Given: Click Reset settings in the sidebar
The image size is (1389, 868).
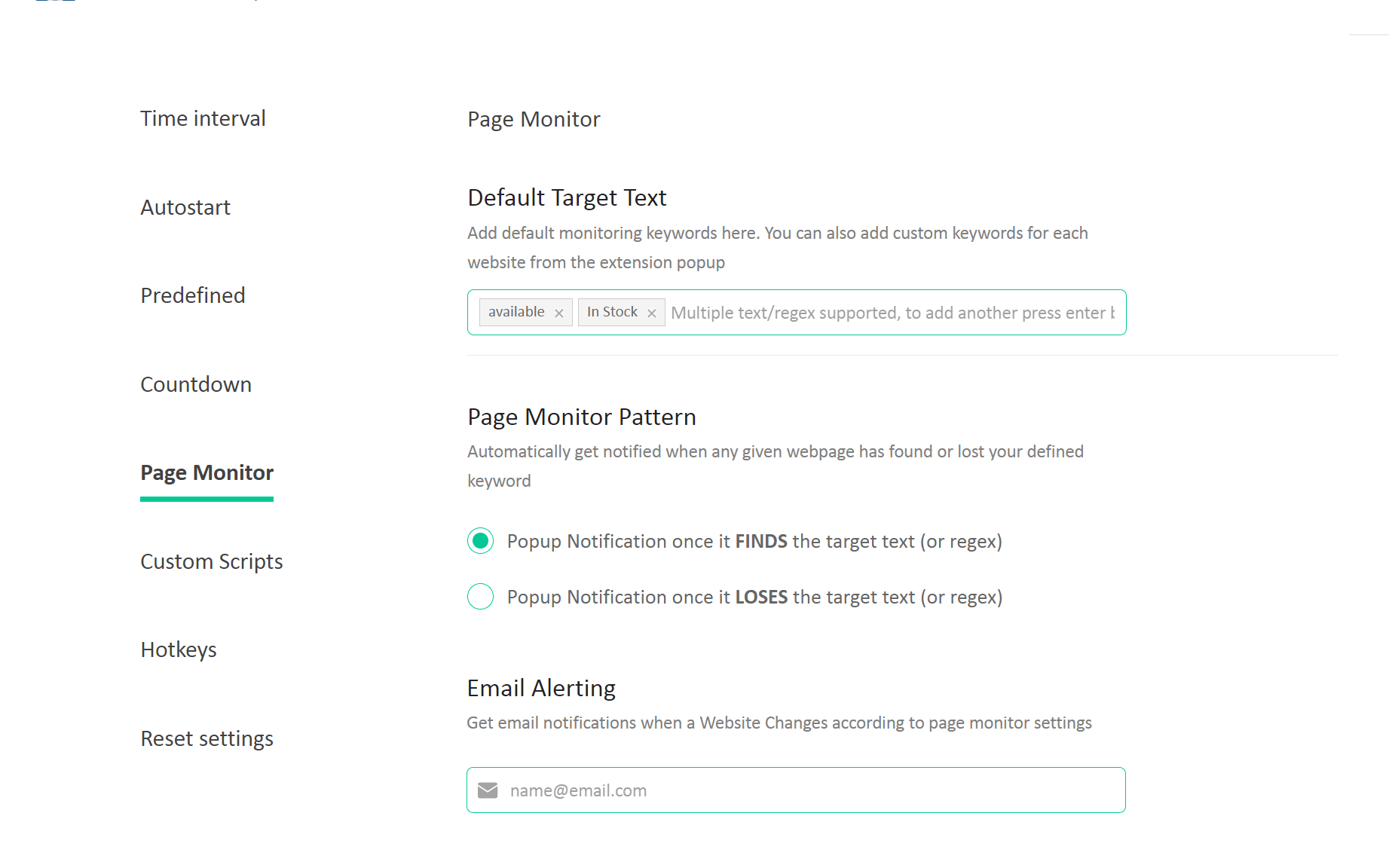Looking at the screenshot, I should click(207, 738).
